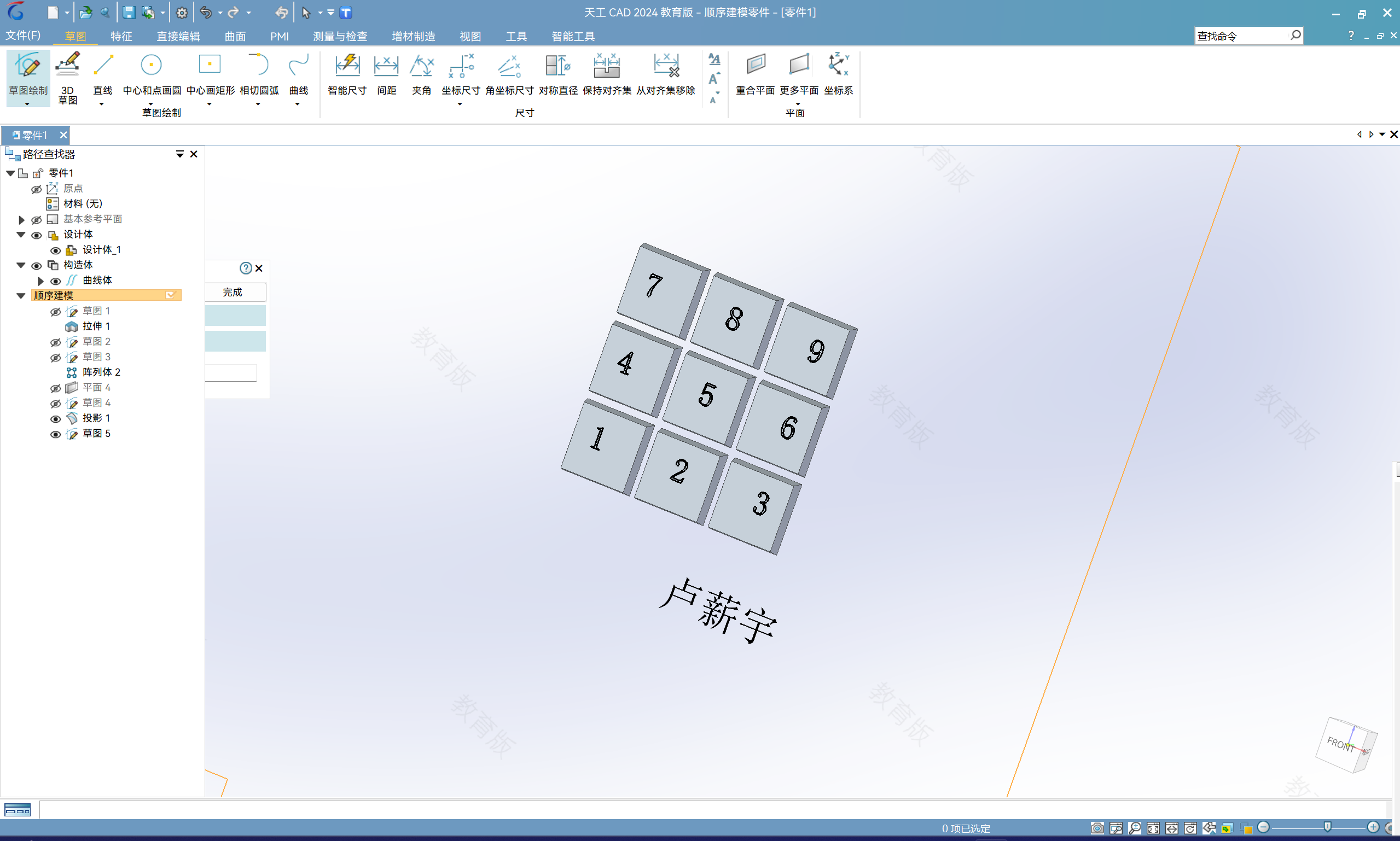This screenshot has width=1400, height=841.
Task: Expand the 基本参考平面 node
Action: coord(22,219)
